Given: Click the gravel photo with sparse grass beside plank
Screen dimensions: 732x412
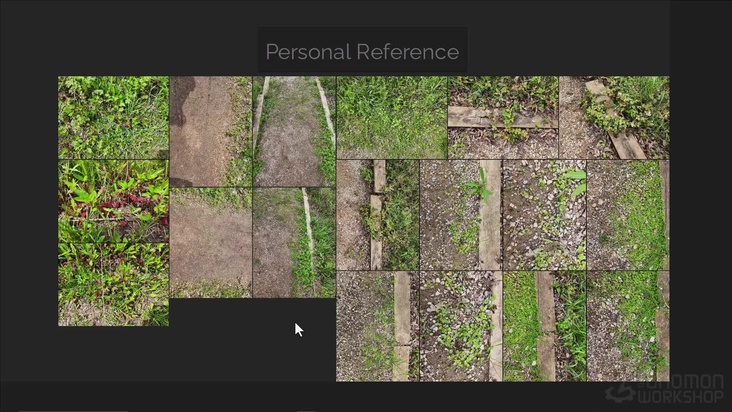Looking at the screenshot, I should click(378, 326).
